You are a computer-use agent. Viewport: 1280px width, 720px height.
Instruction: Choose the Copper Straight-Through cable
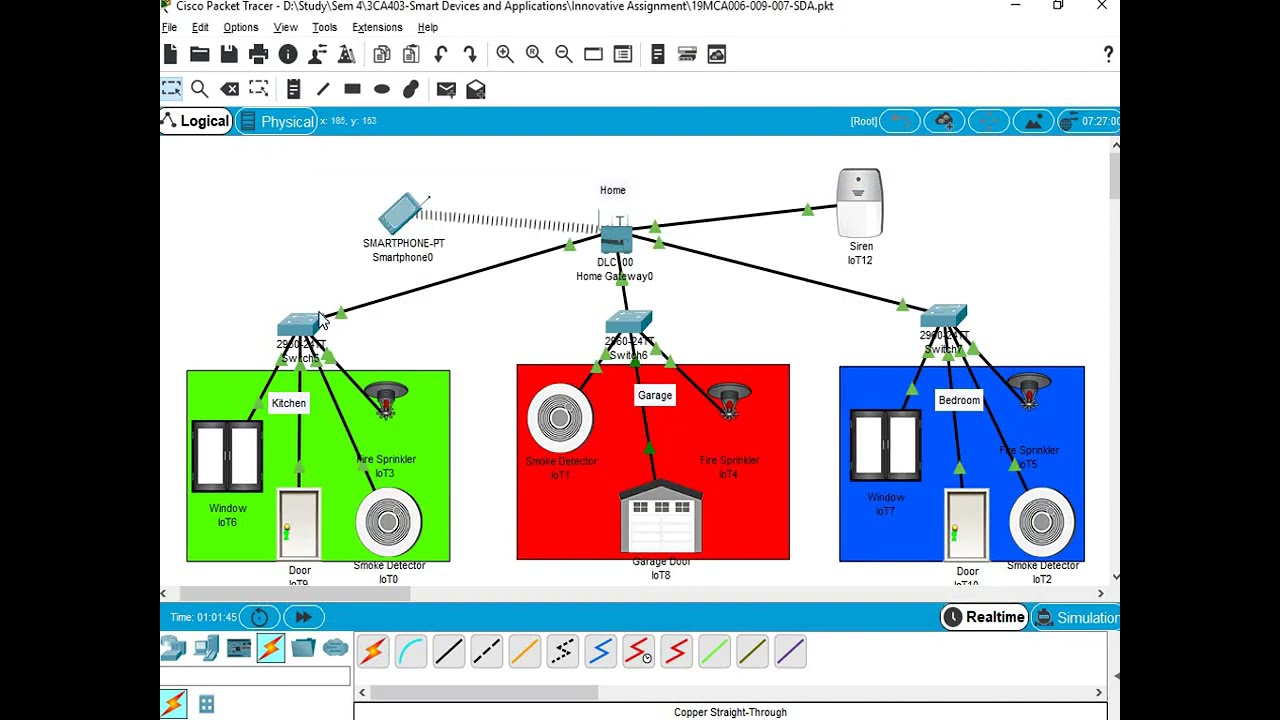tap(448, 652)
